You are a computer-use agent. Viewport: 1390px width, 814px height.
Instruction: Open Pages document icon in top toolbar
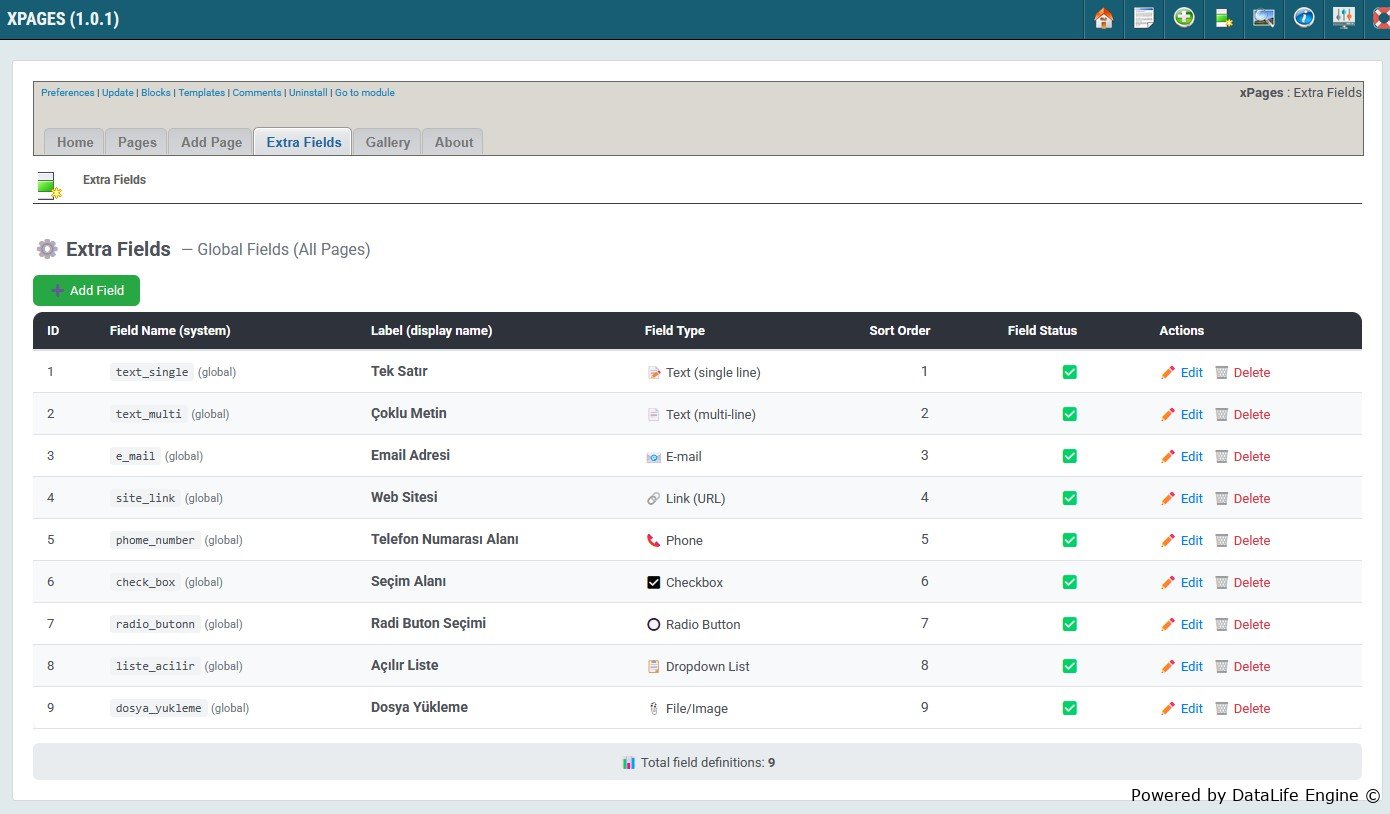coord(1144,18)
